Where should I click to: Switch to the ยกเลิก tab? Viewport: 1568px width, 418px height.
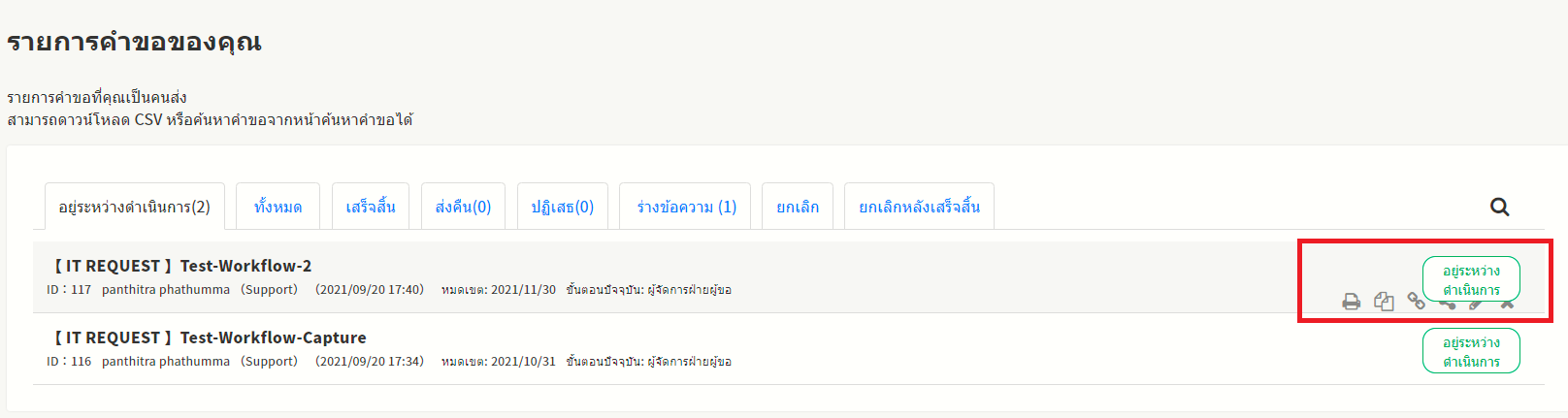click(x=798, y=207)
